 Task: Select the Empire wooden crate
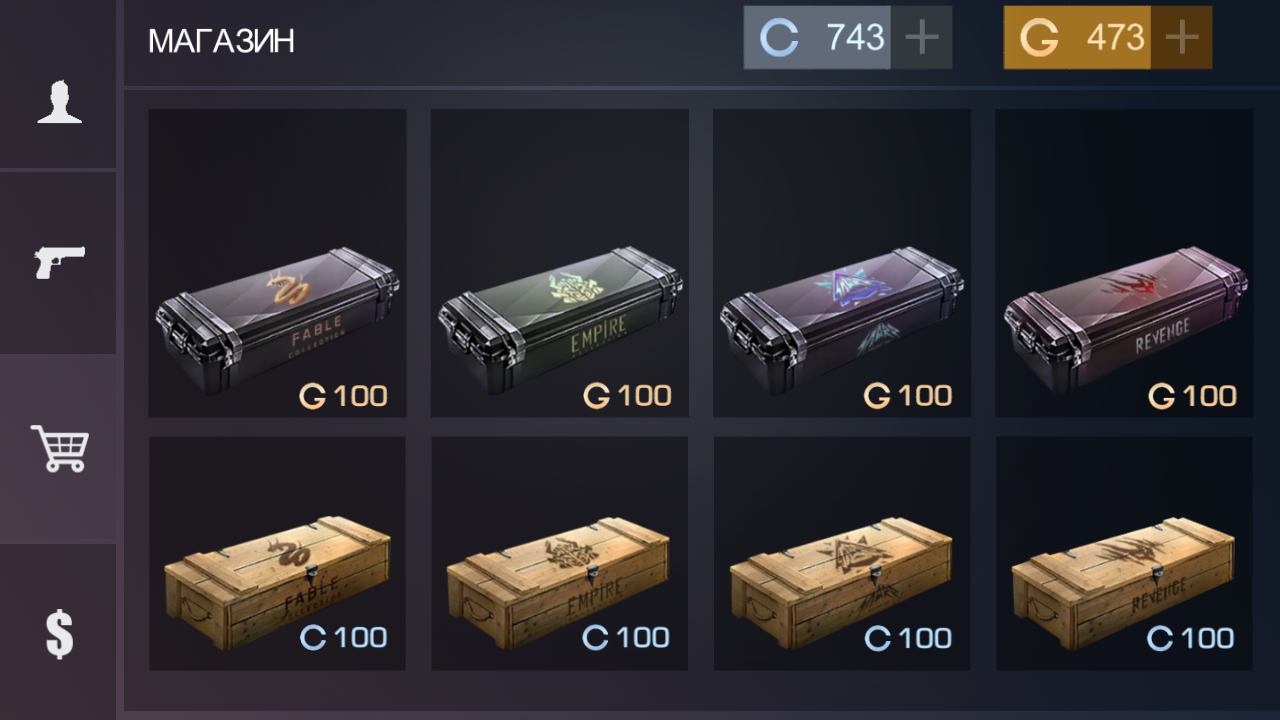tap(559, 553)
